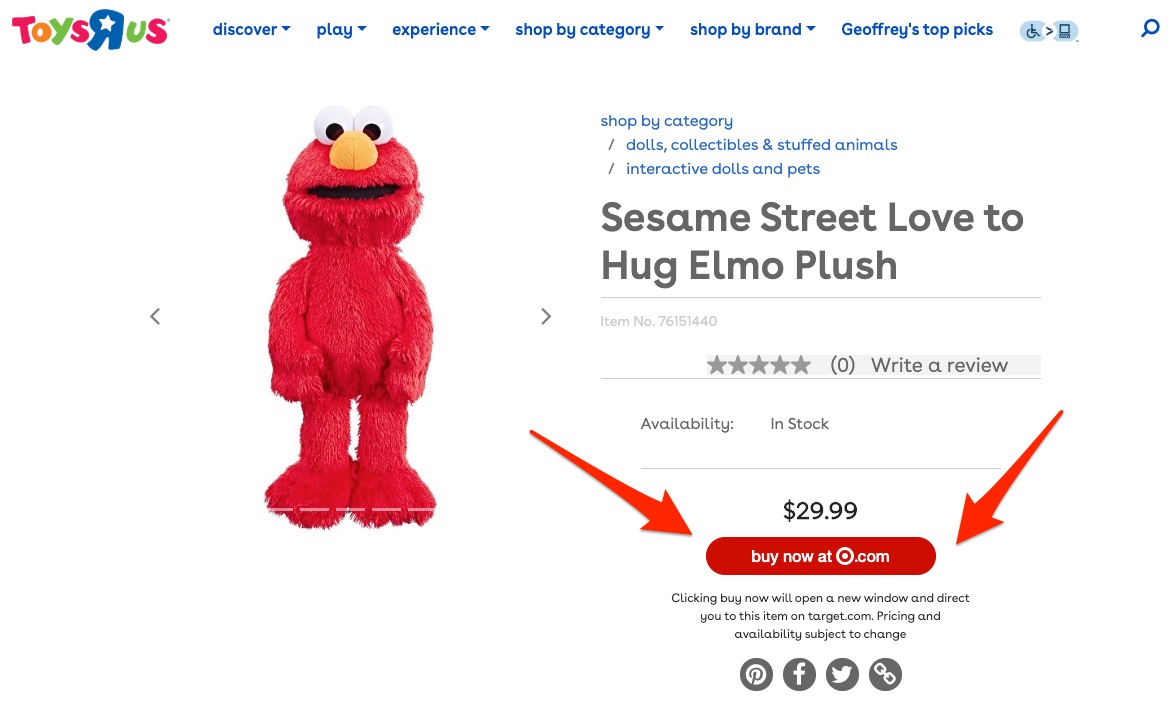This screenshot has height=706, width=1174.
Task: Expand the discover dropdown menu
Action: point(252,29)
